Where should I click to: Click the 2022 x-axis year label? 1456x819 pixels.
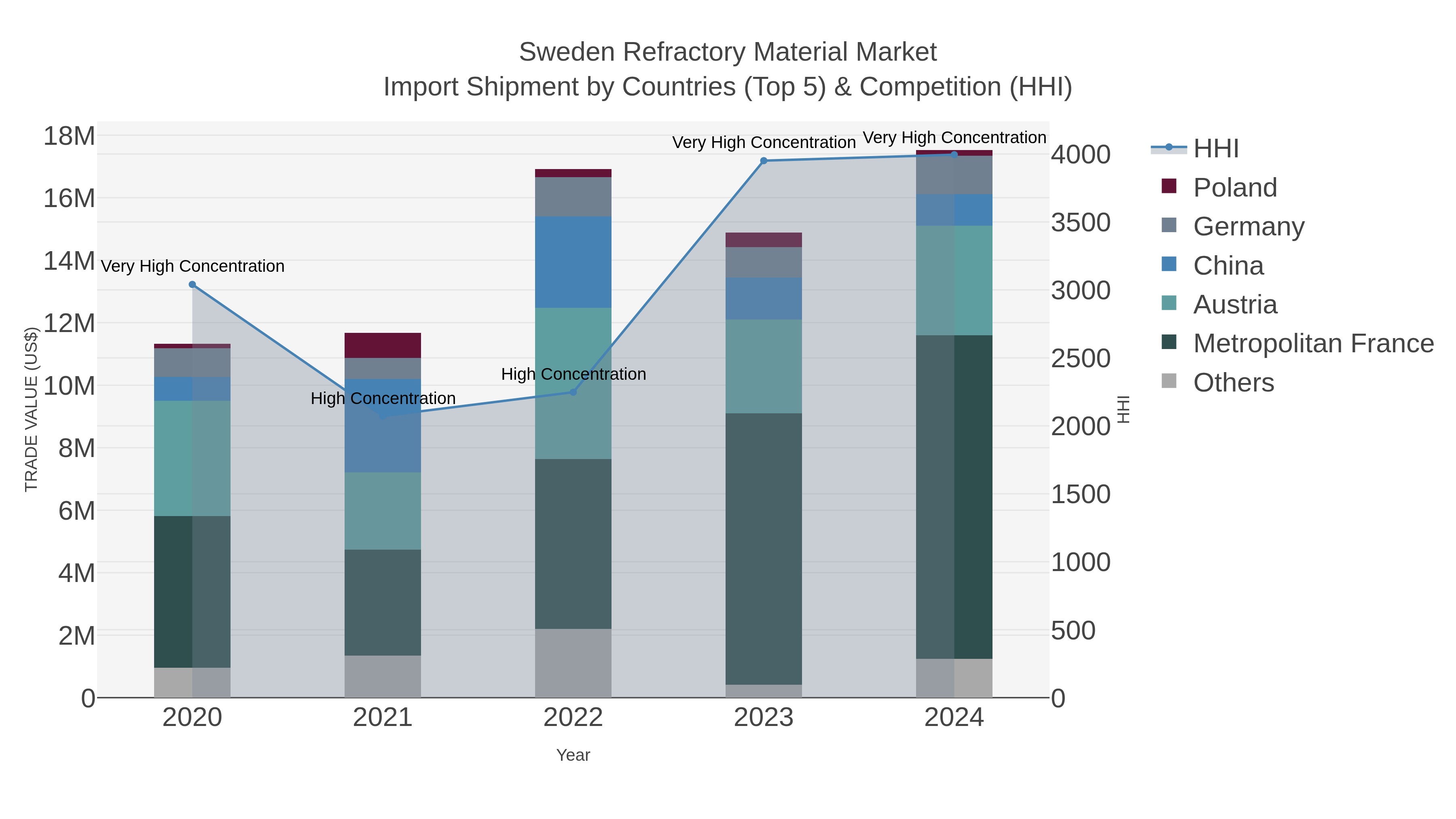pyautogui.click(x=573, y=718)
